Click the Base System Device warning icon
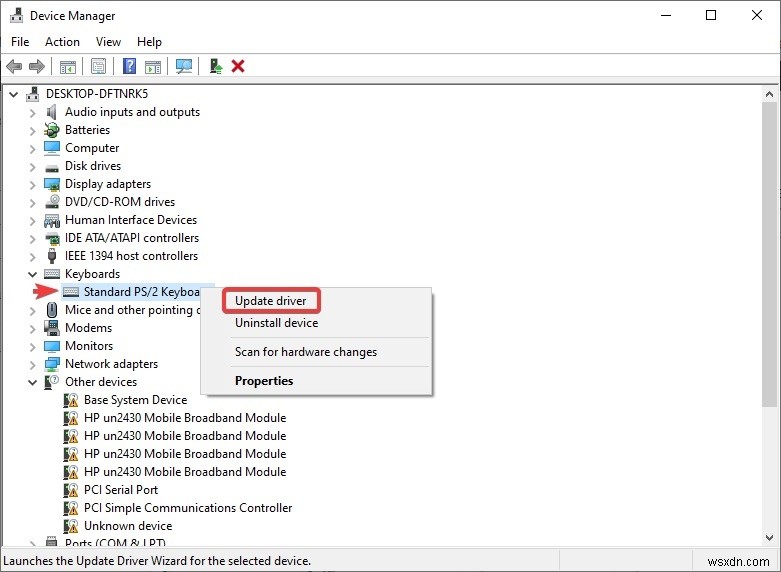781x572 pixels. 71,400
